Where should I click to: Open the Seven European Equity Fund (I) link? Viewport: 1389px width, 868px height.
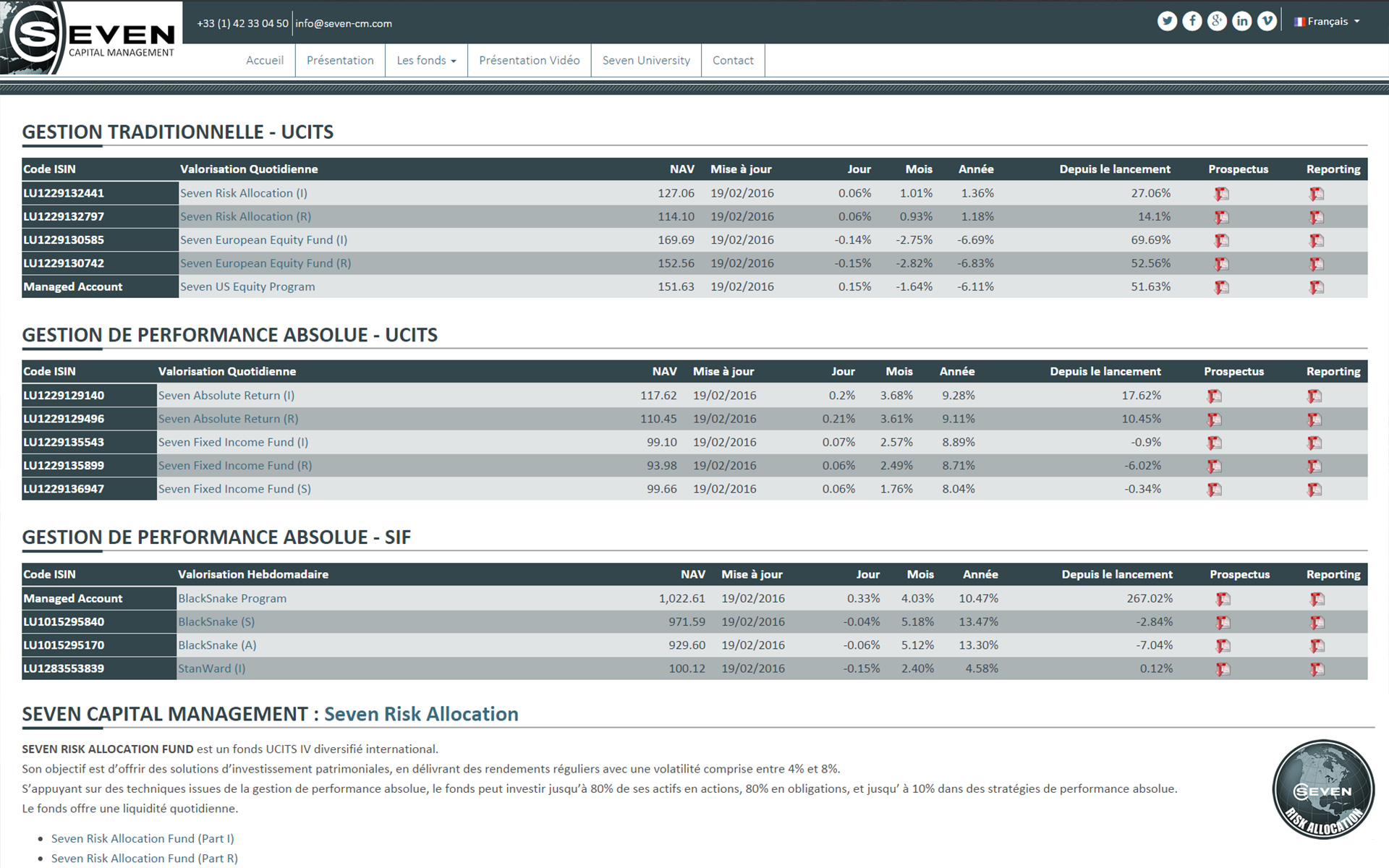coord(264,239)
